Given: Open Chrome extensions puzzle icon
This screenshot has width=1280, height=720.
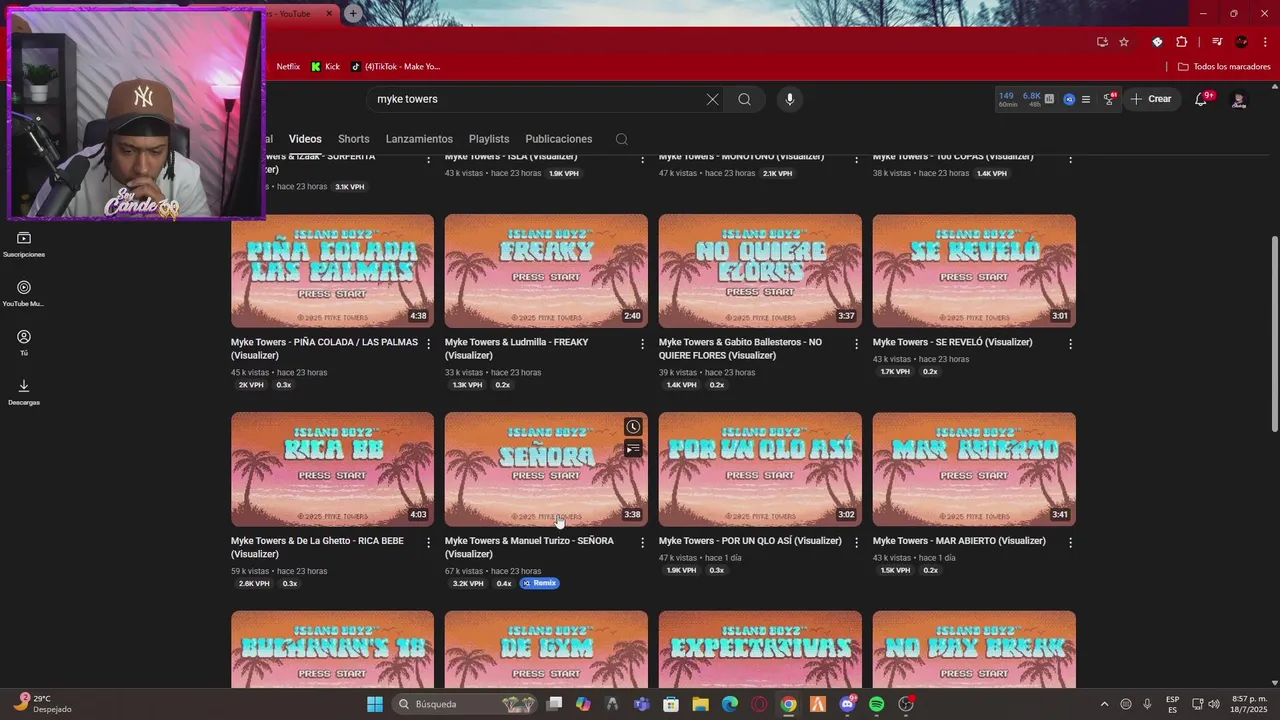Looking at the screenshot, I should click(1182, 42).
